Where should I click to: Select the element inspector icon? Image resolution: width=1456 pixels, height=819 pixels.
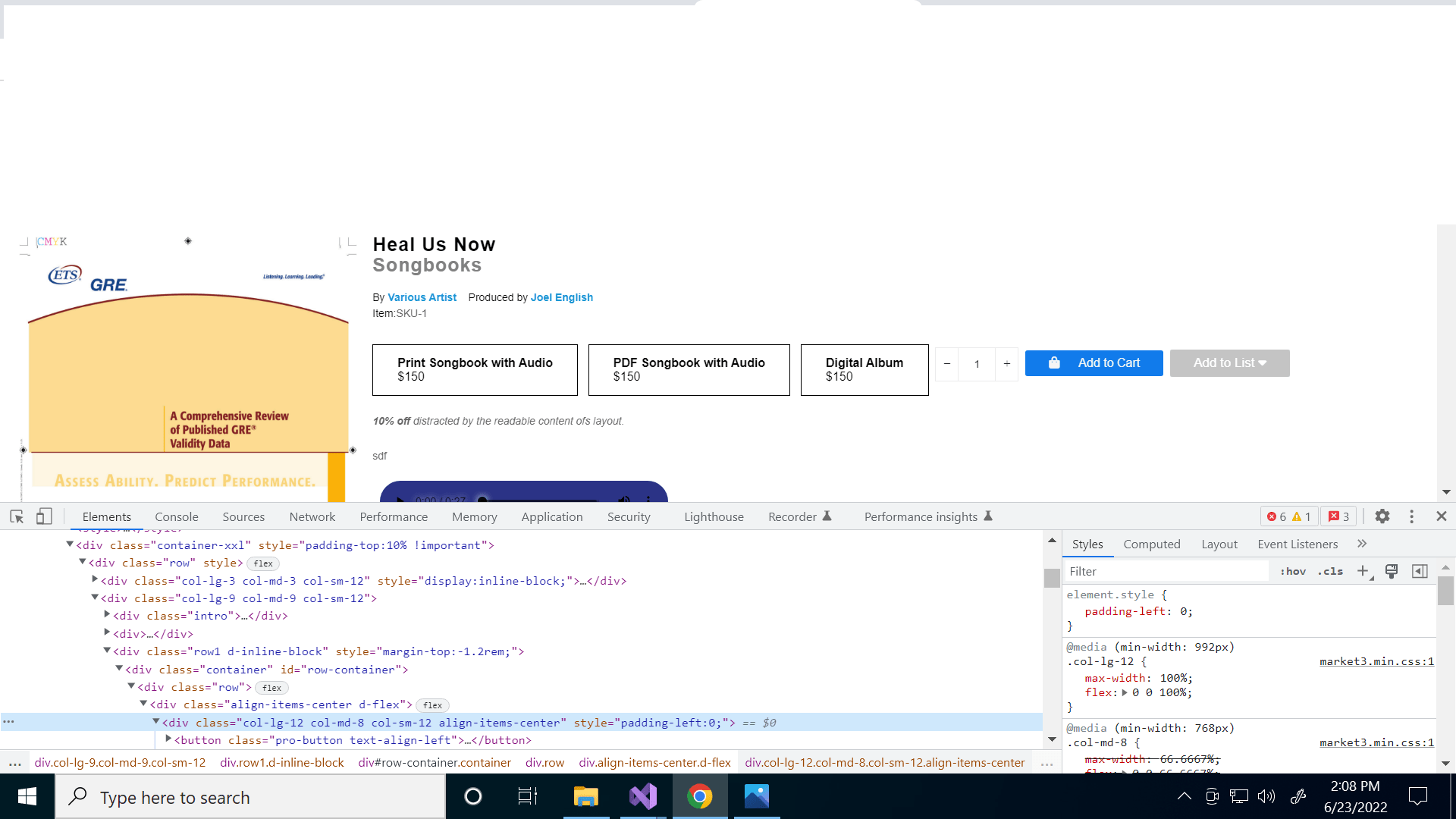click(x=16, y=516)
